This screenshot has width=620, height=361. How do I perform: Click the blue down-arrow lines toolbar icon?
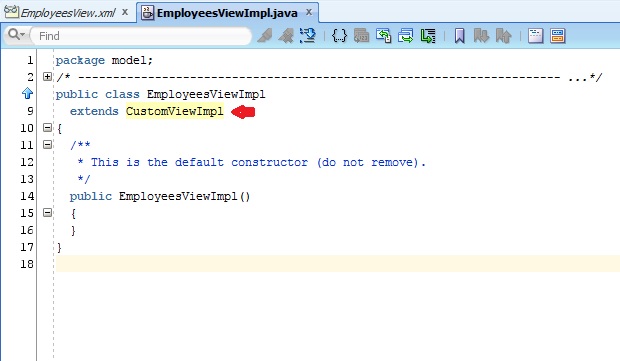click(x=308, y=36)
